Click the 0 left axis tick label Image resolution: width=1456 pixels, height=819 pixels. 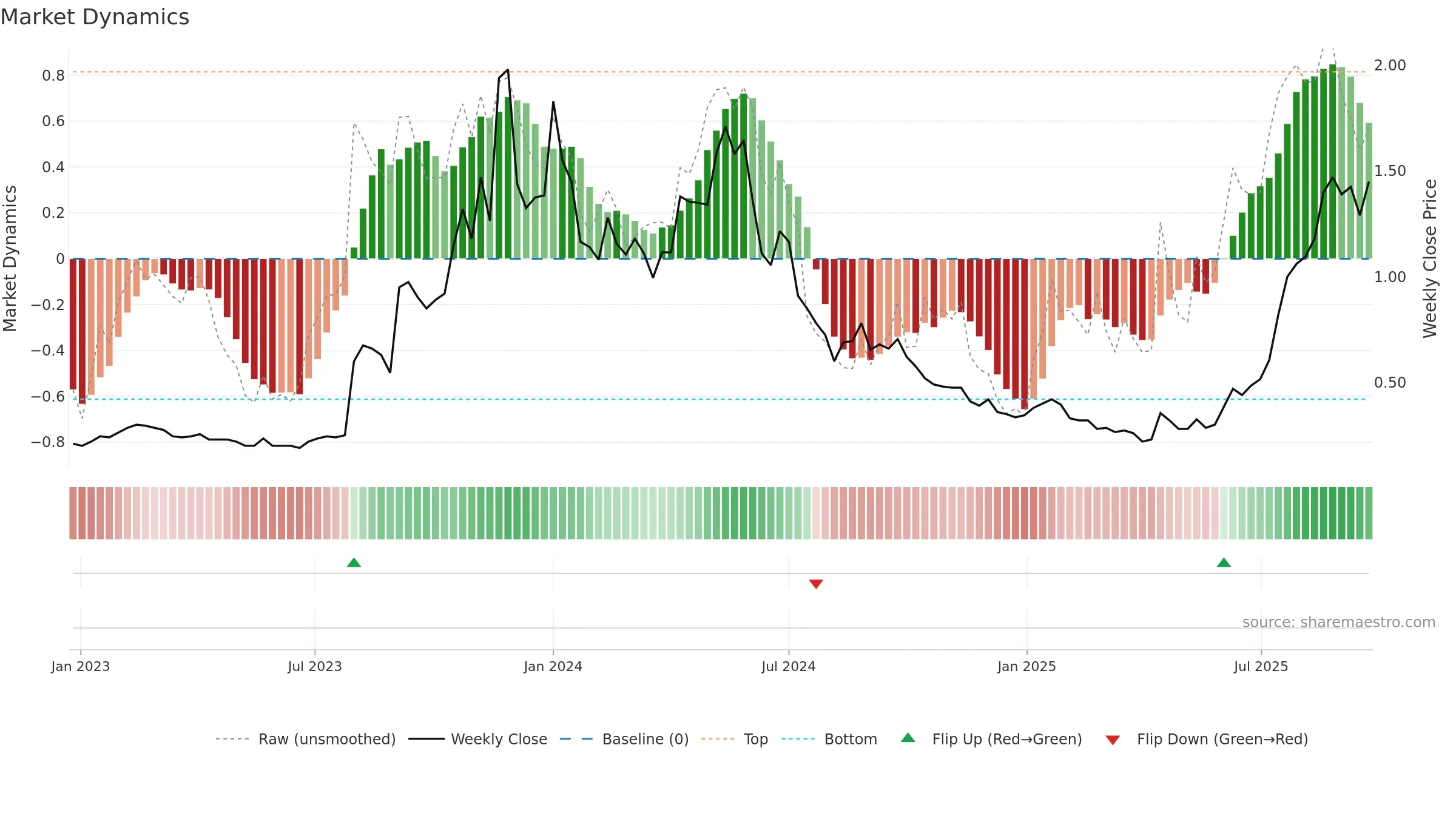[x=60, y=259]
